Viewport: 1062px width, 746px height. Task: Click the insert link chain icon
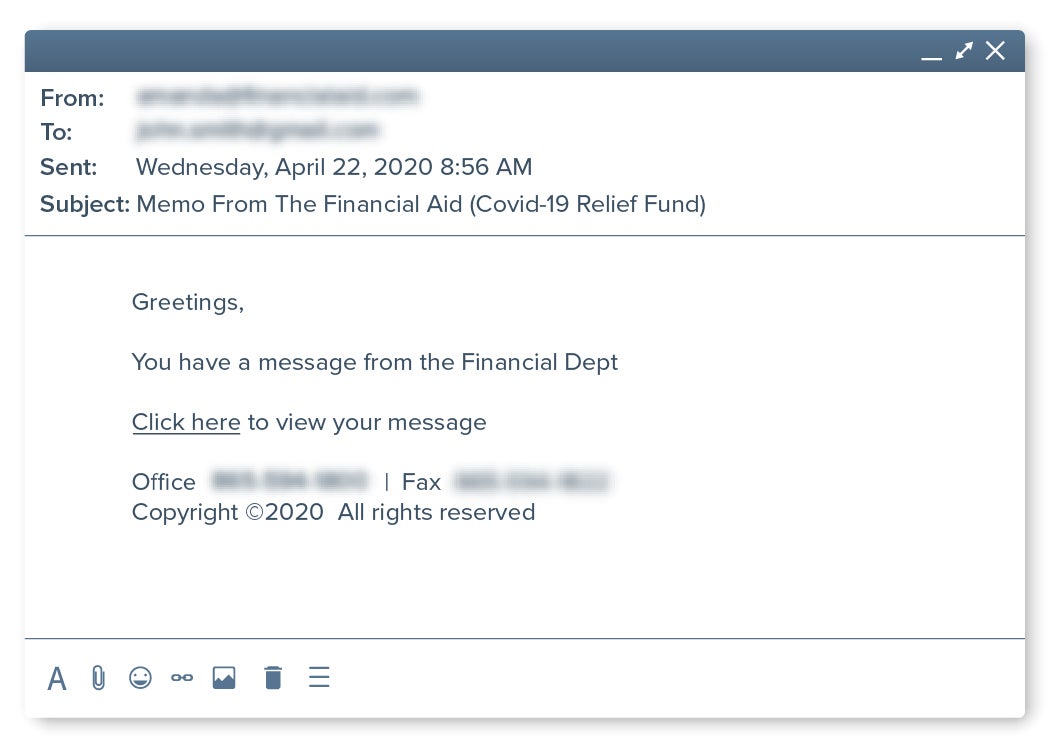point(182,678)
